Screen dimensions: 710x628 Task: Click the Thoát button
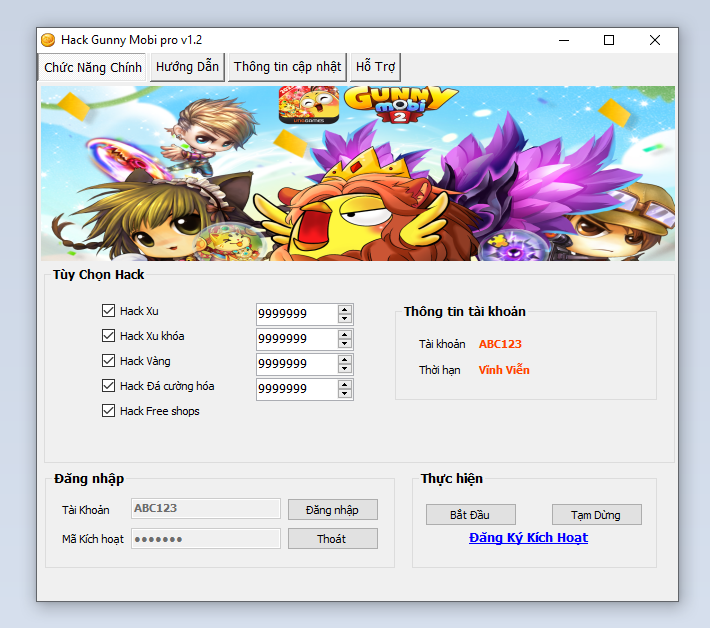[332, 539]
